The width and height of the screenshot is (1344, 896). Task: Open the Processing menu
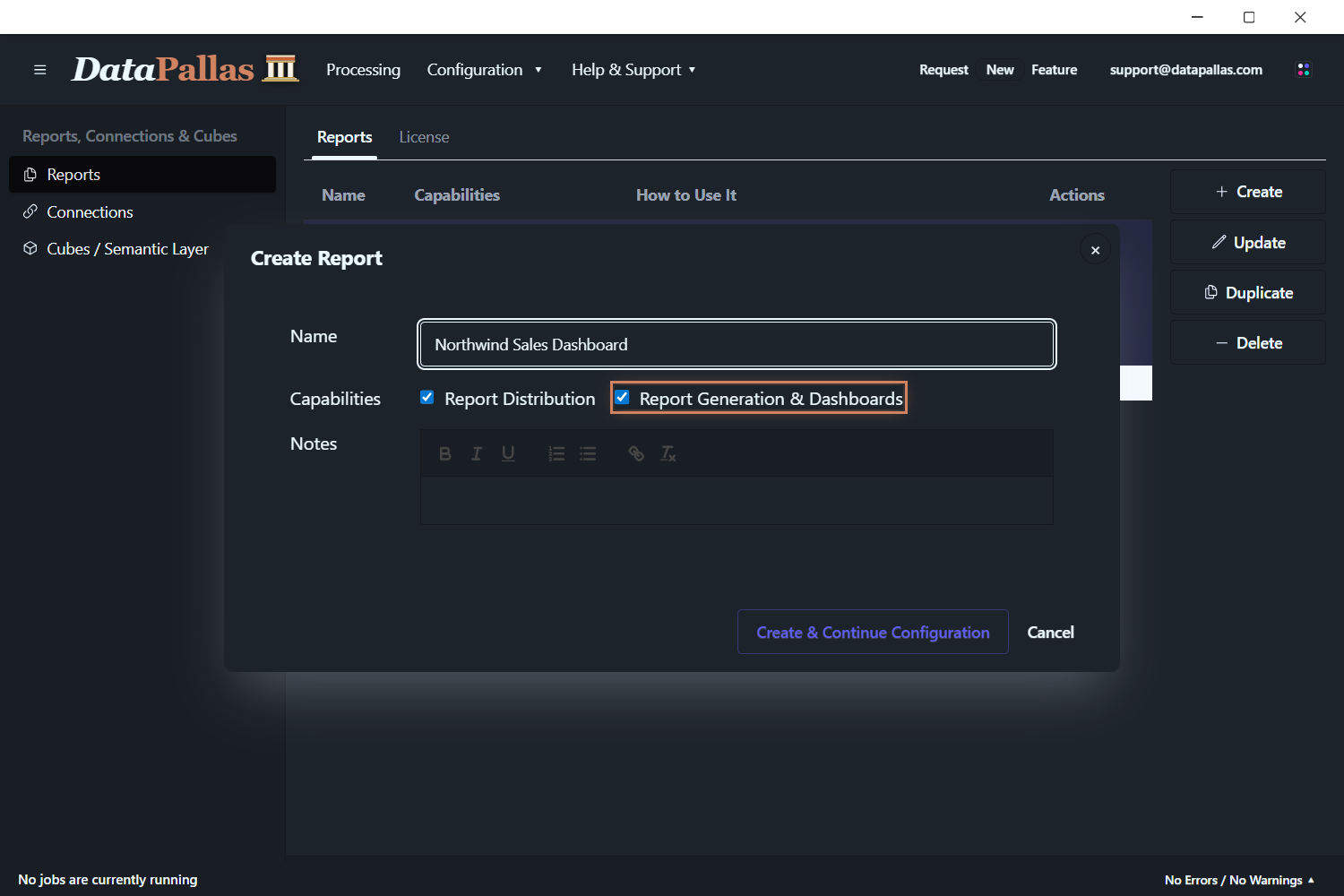[363, 70]
